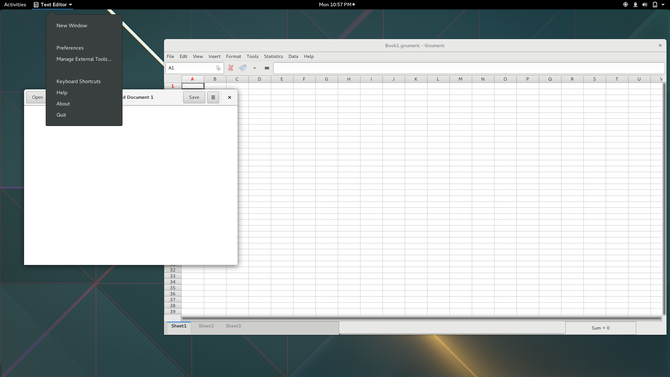Click the Accept change icon in Gnumeric
This screenshot has height=377, width=670.
[x=243, y=68]
